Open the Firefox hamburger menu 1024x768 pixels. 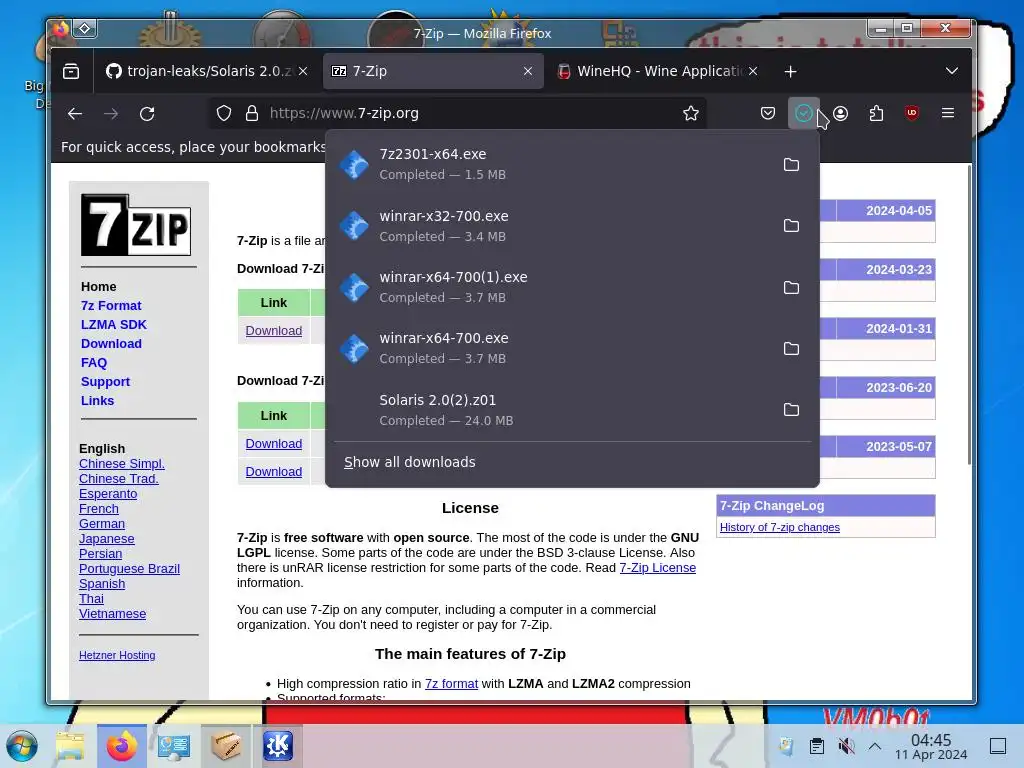click(948, 114)
